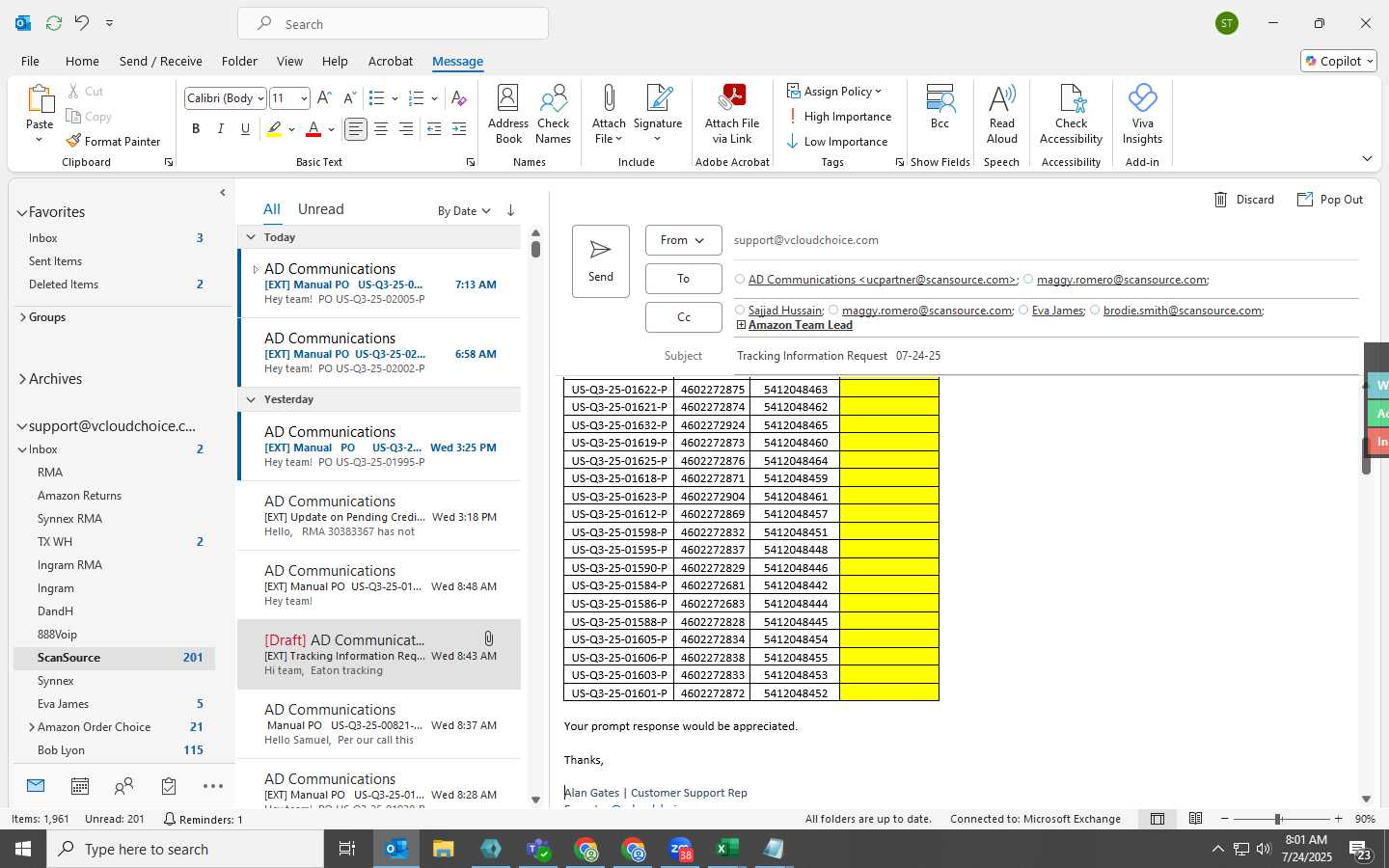Viewport: 1389px width, 868px height.
Task: Open the numbering list dropdown
Action: tap(434, 98)
